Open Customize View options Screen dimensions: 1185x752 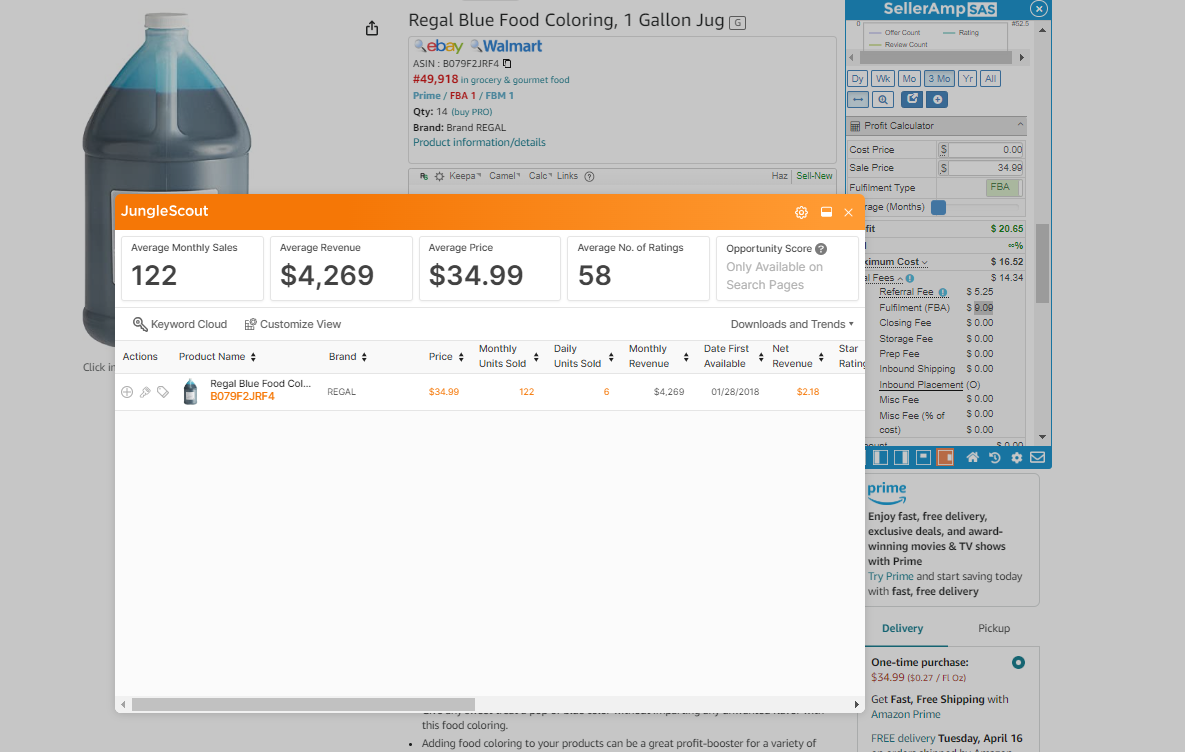pyautogui.click(x=292, y=324)
